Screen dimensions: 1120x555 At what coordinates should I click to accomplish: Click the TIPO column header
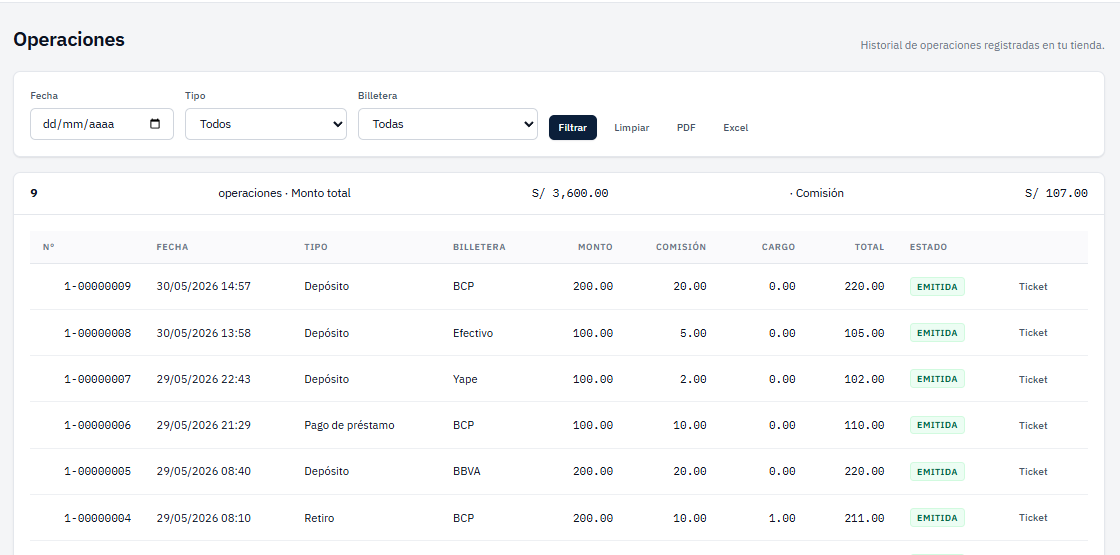point(316,247)
